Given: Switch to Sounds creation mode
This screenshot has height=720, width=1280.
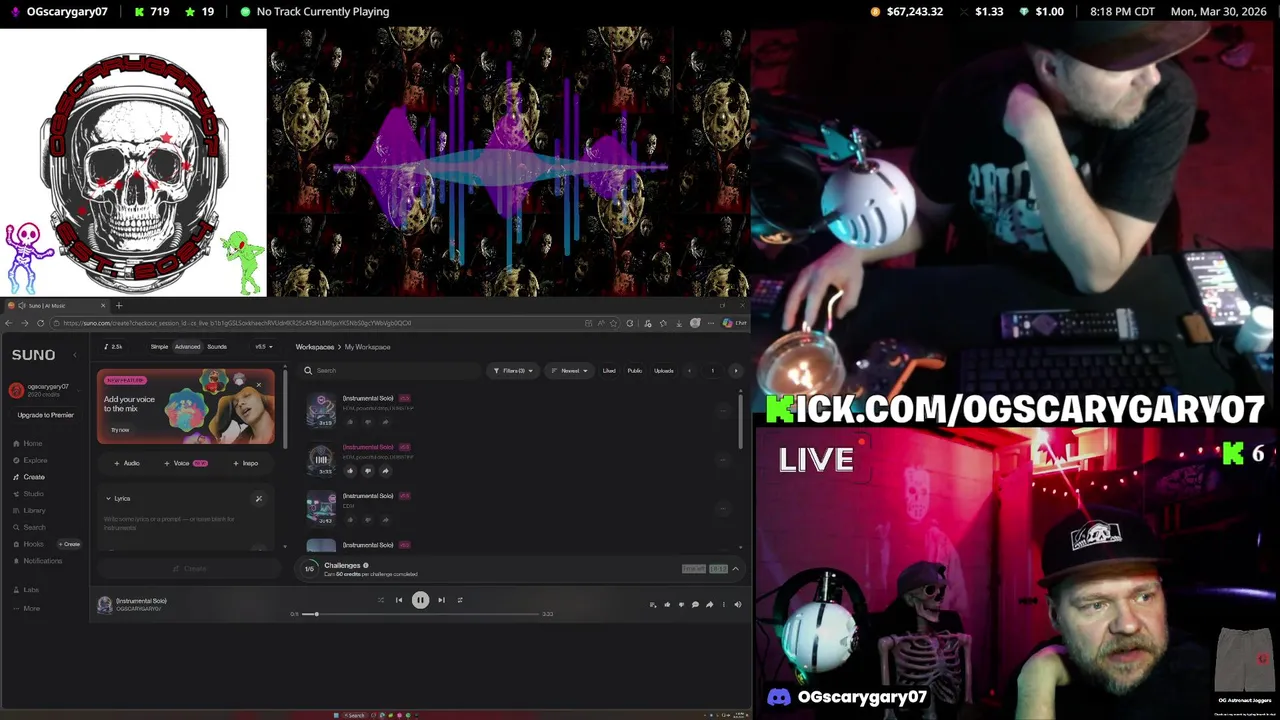Looking at the screenshot, I should (x=217, y=347).
